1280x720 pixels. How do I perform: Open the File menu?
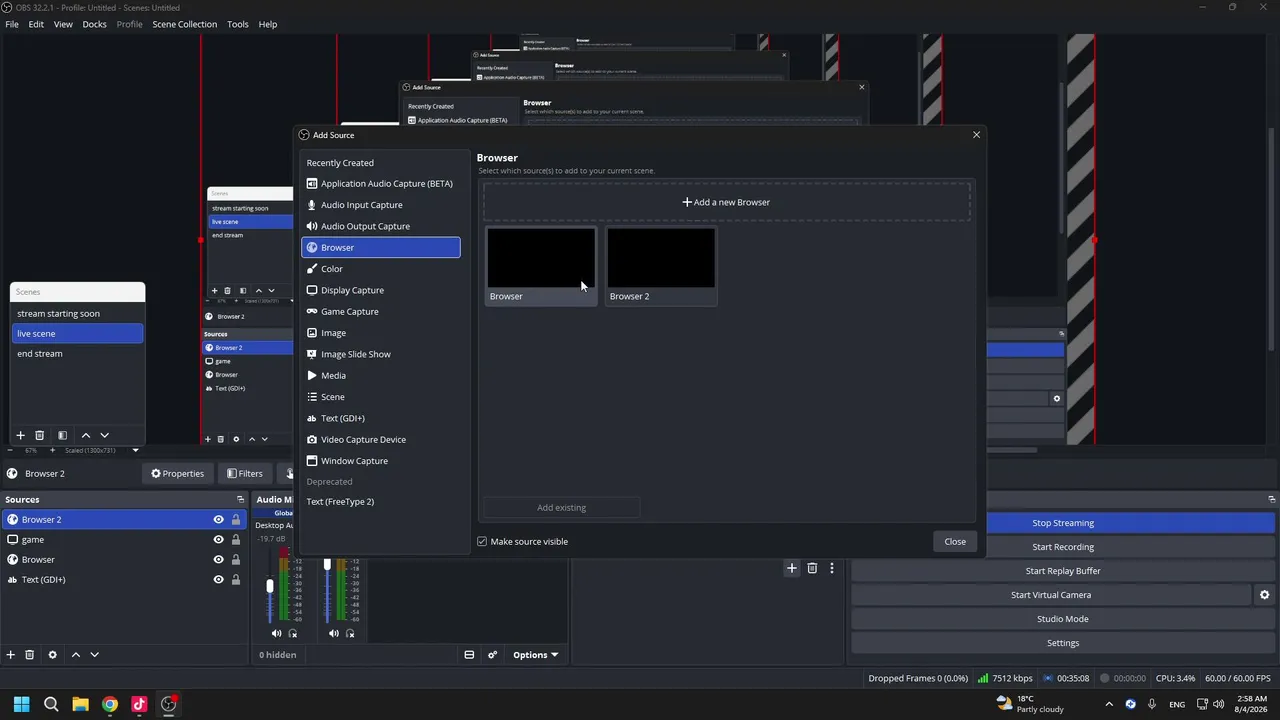(12, 24)
